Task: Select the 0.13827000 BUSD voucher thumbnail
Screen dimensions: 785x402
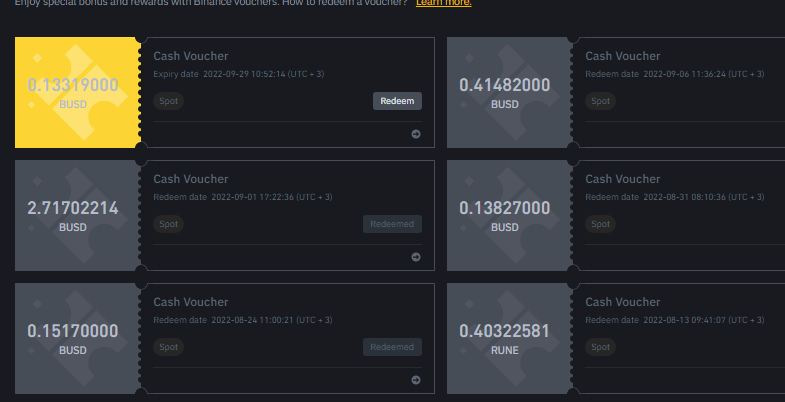Action: (x=510, y=216)
